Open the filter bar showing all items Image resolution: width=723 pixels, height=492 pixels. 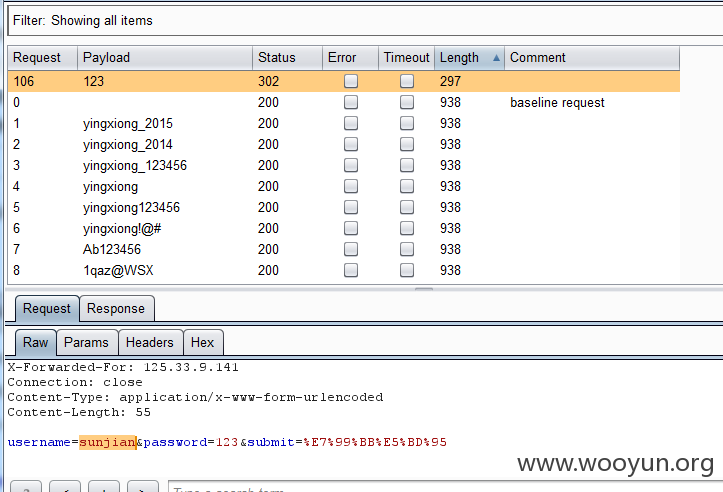(x=365, y=21)
